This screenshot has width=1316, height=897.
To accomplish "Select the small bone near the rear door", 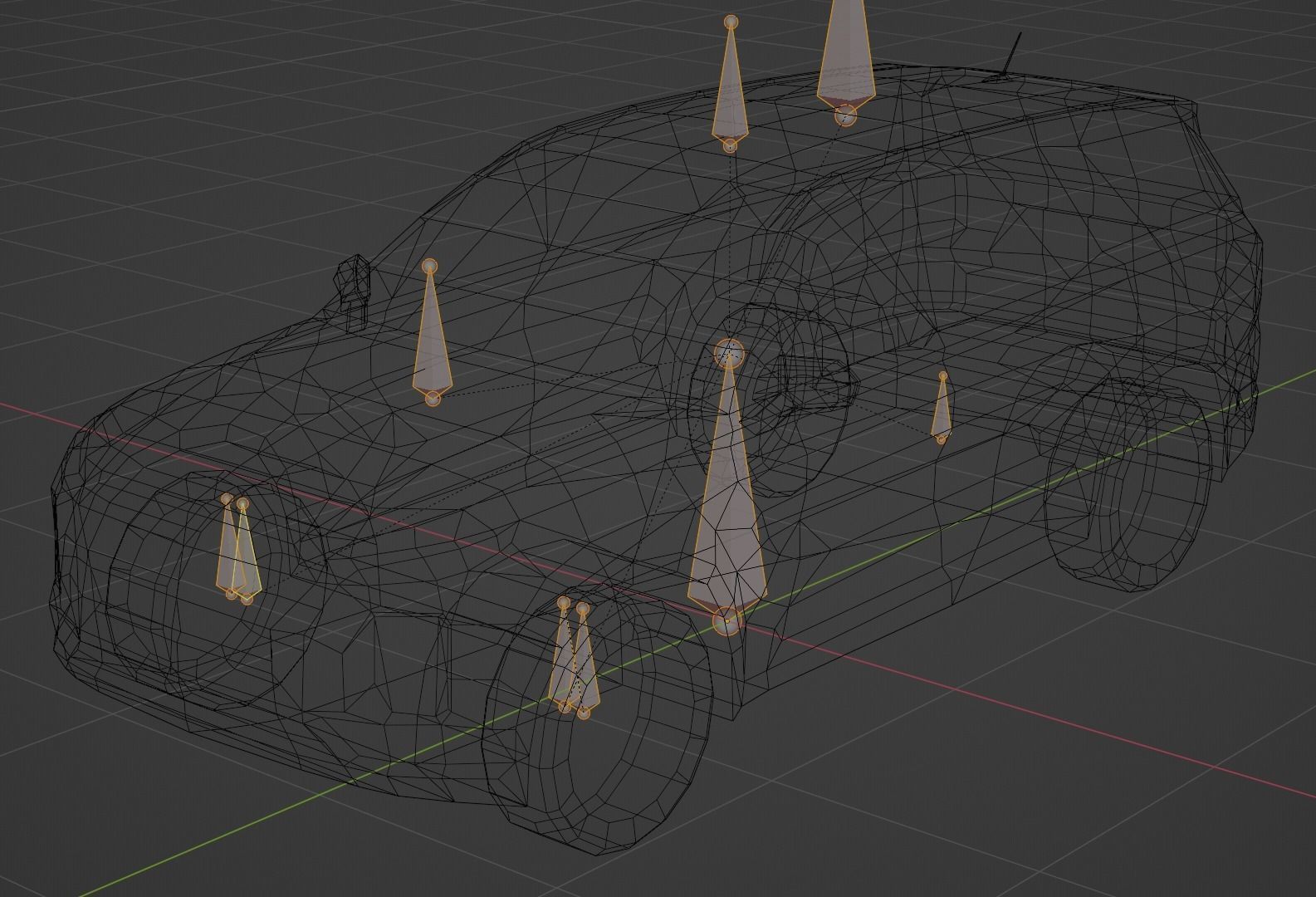I will [942, 409].
